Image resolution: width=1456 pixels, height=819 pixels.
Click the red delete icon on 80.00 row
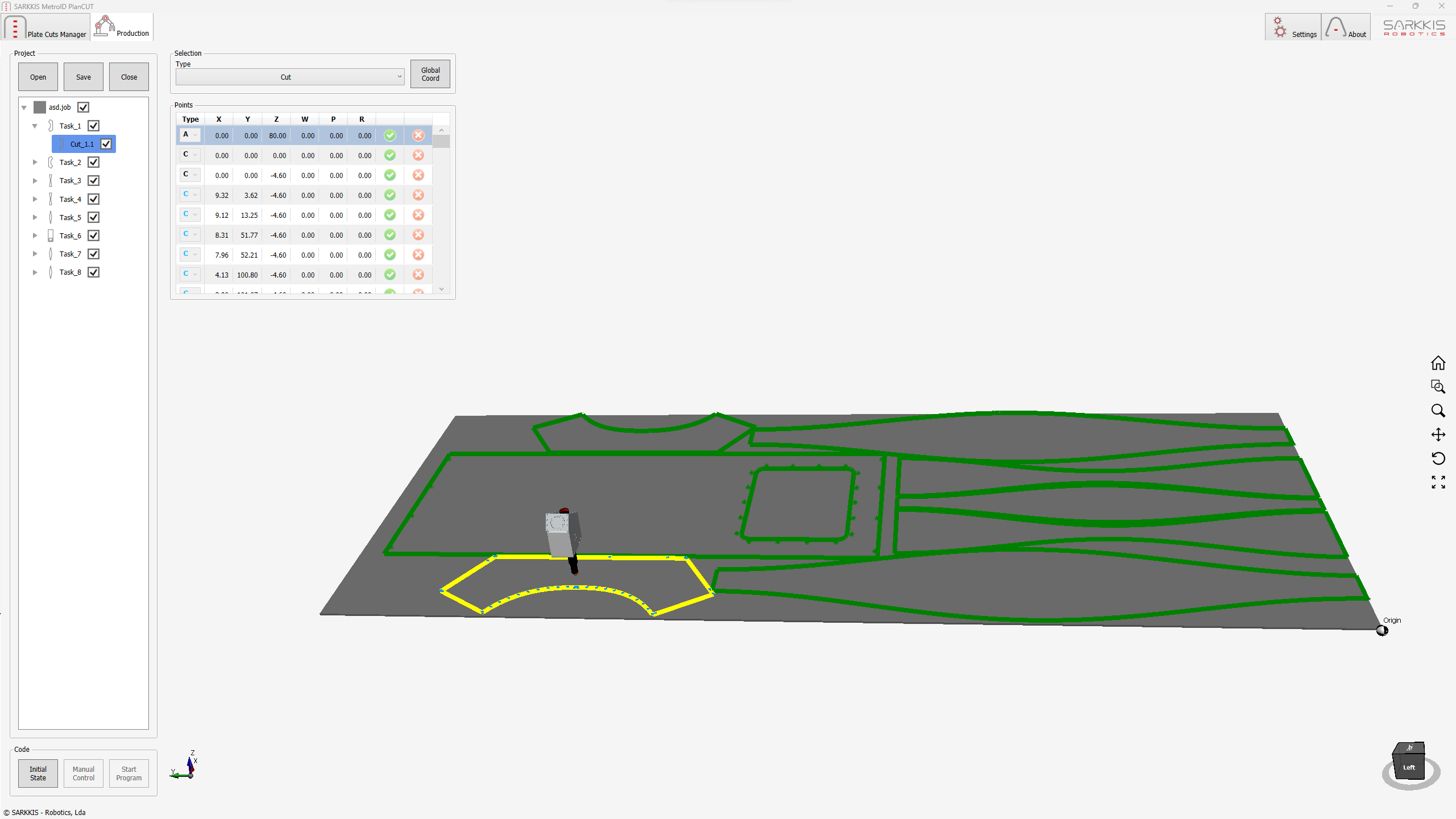point(418,135)
